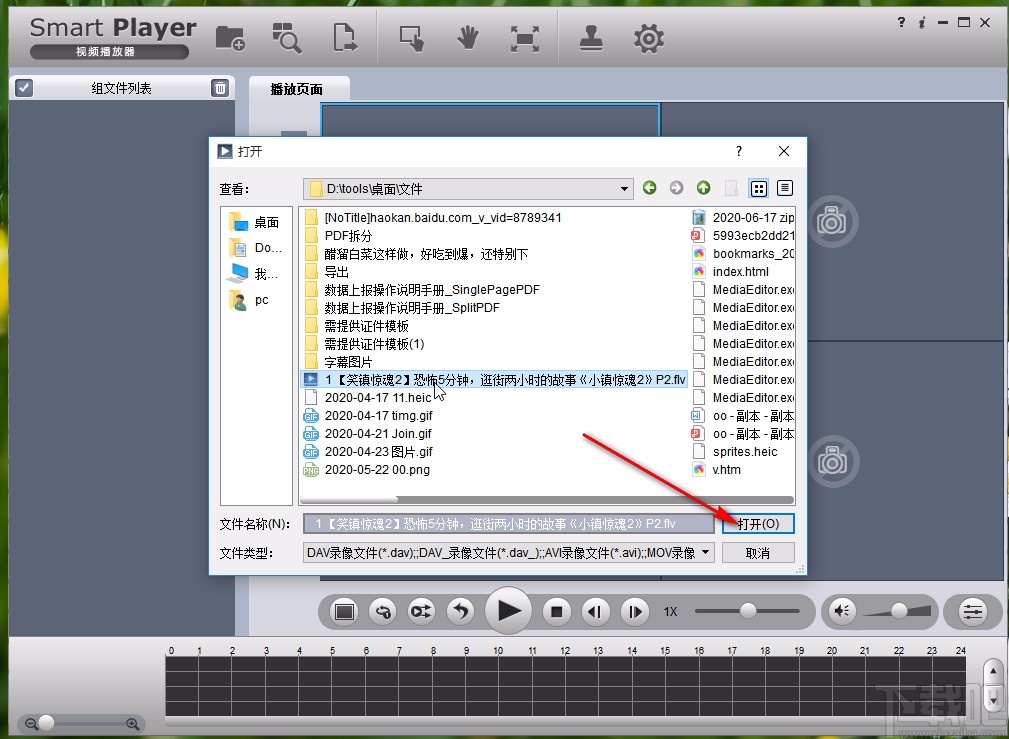The width and height of the screenshot is (1009, 739).
Task: Expand the 文件类型 filter dropdown
Action: pyautogui.click(x=705, y=552)
